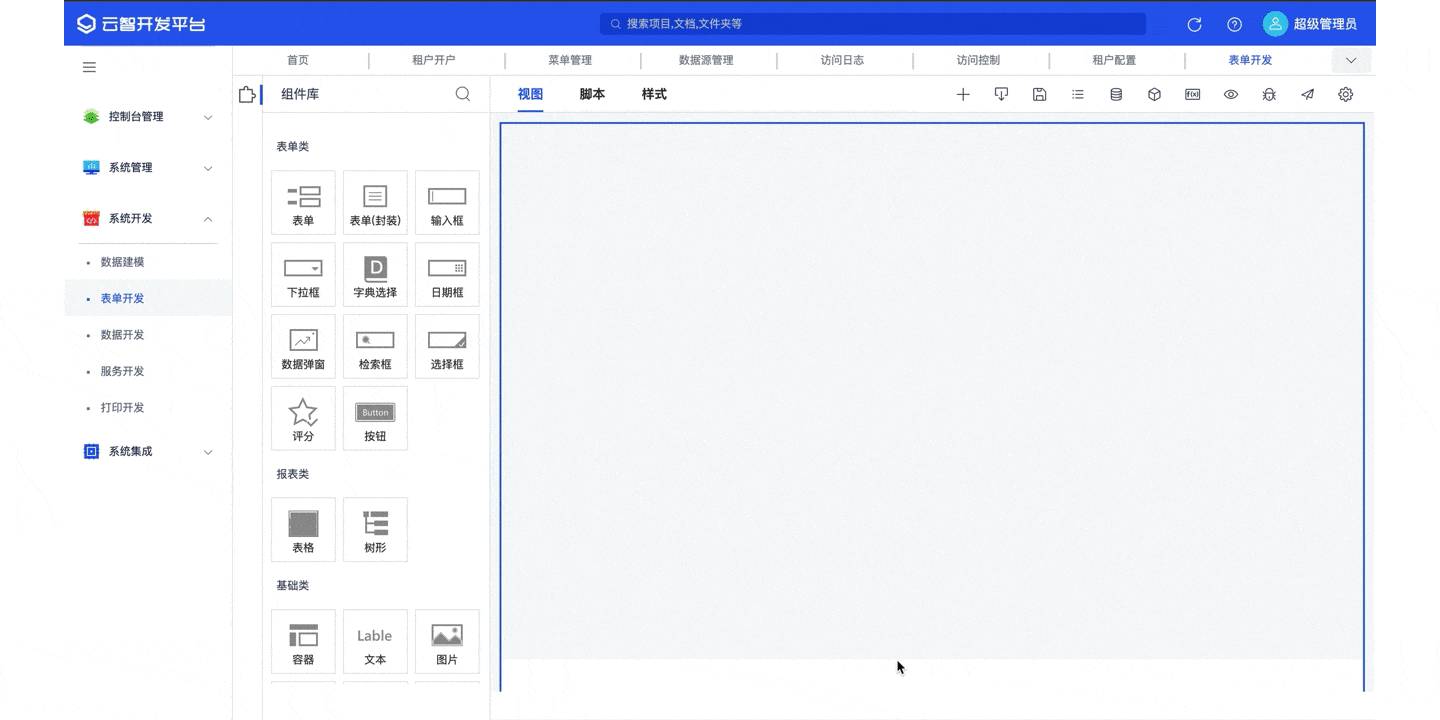1440x720 pixels.
Task: Select the 图片 image component
Action: tap(447, 641)
